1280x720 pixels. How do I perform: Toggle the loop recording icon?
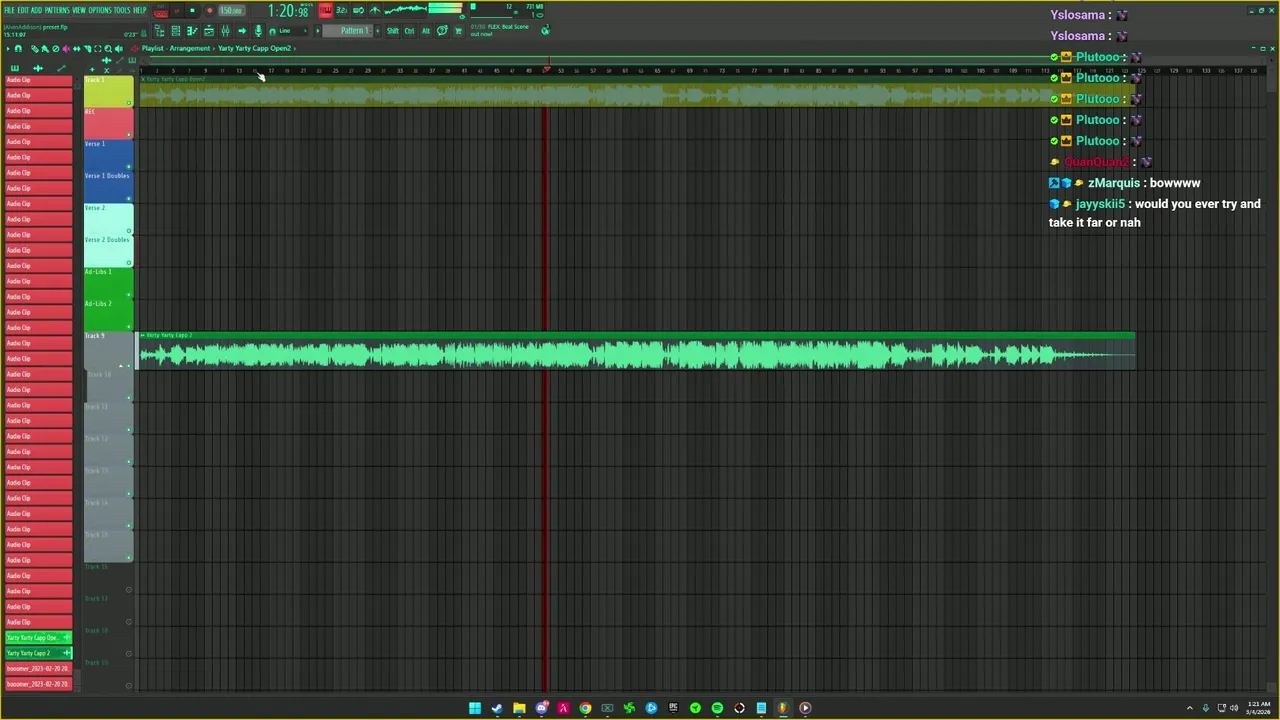(x=358, y=10)
